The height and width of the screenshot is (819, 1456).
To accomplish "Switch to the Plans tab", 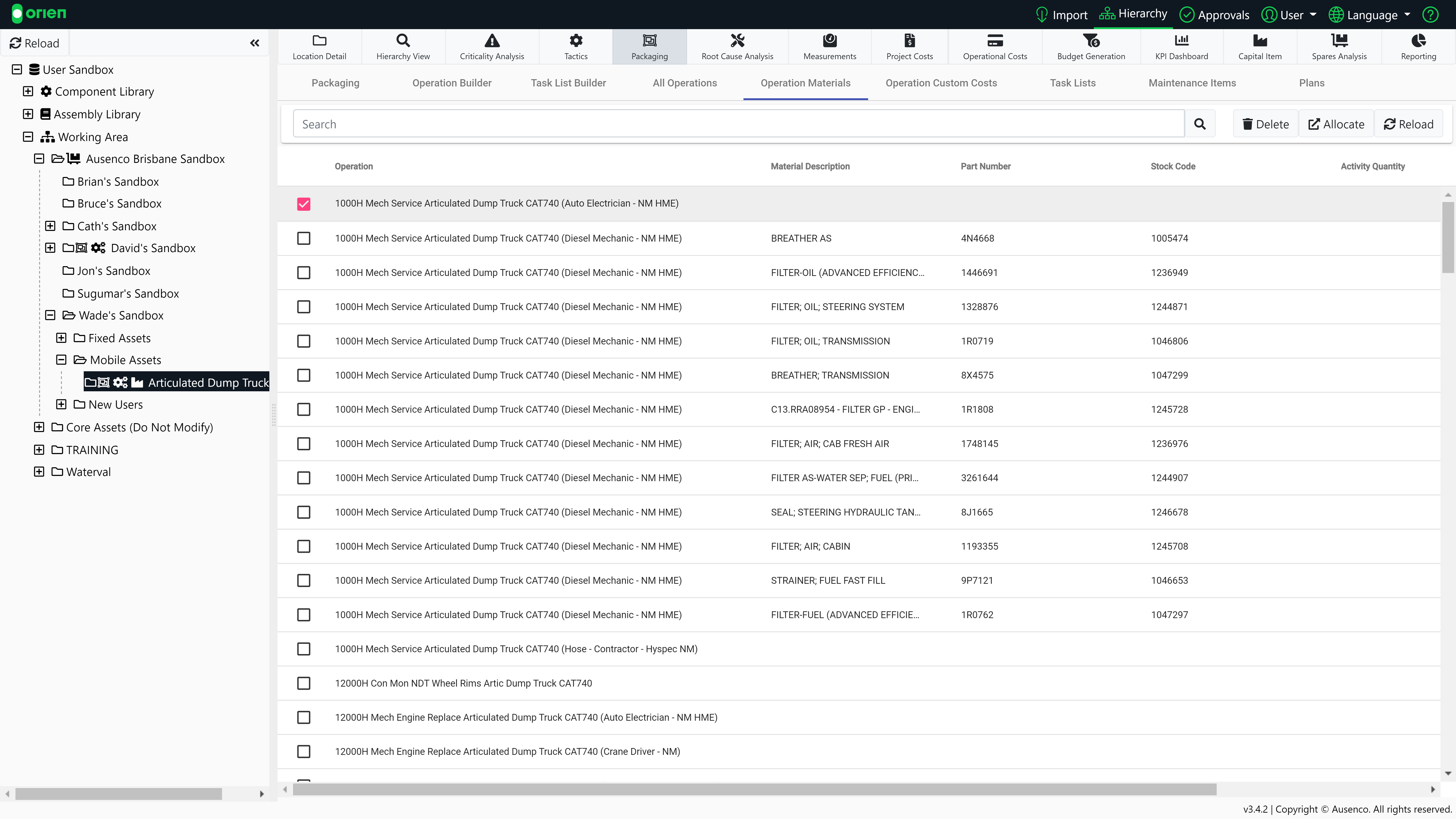I will [1311, 83].
